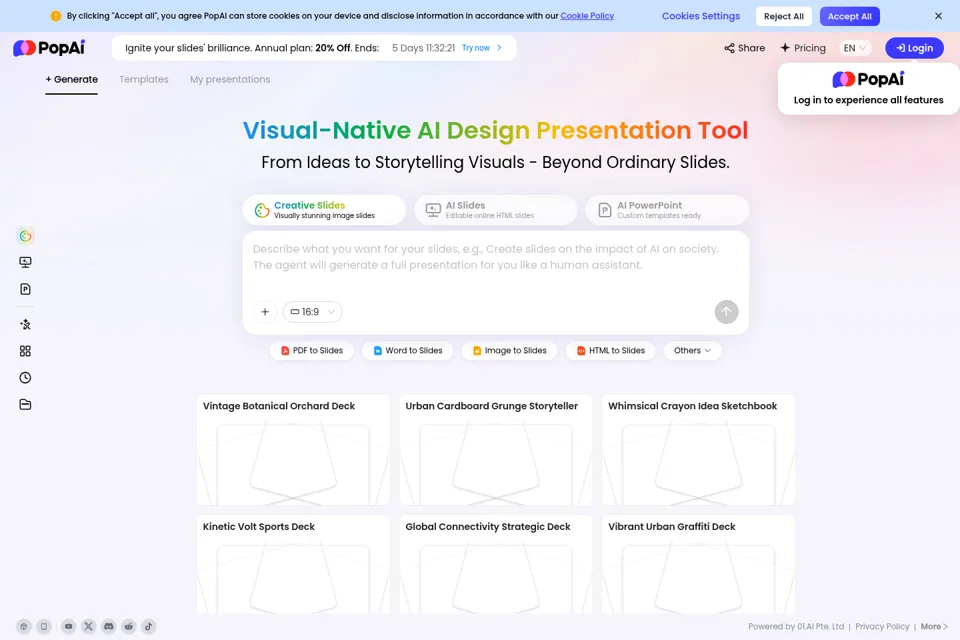960x640 pixels.
Task: Open Vintage Botanical Orchard Deck template
Action: coord(293,450)
